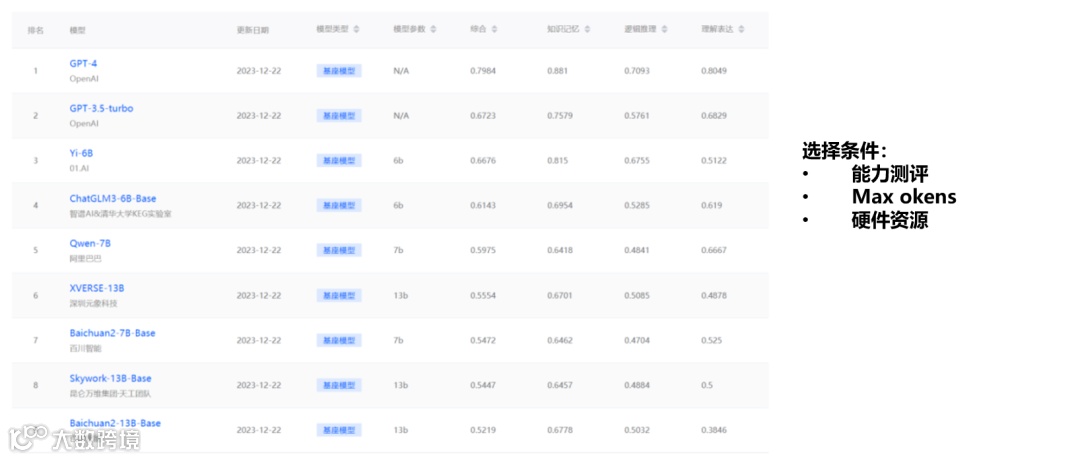Click the 百川智能 label under Baichuan2-7B-Base

coord(85,349)
